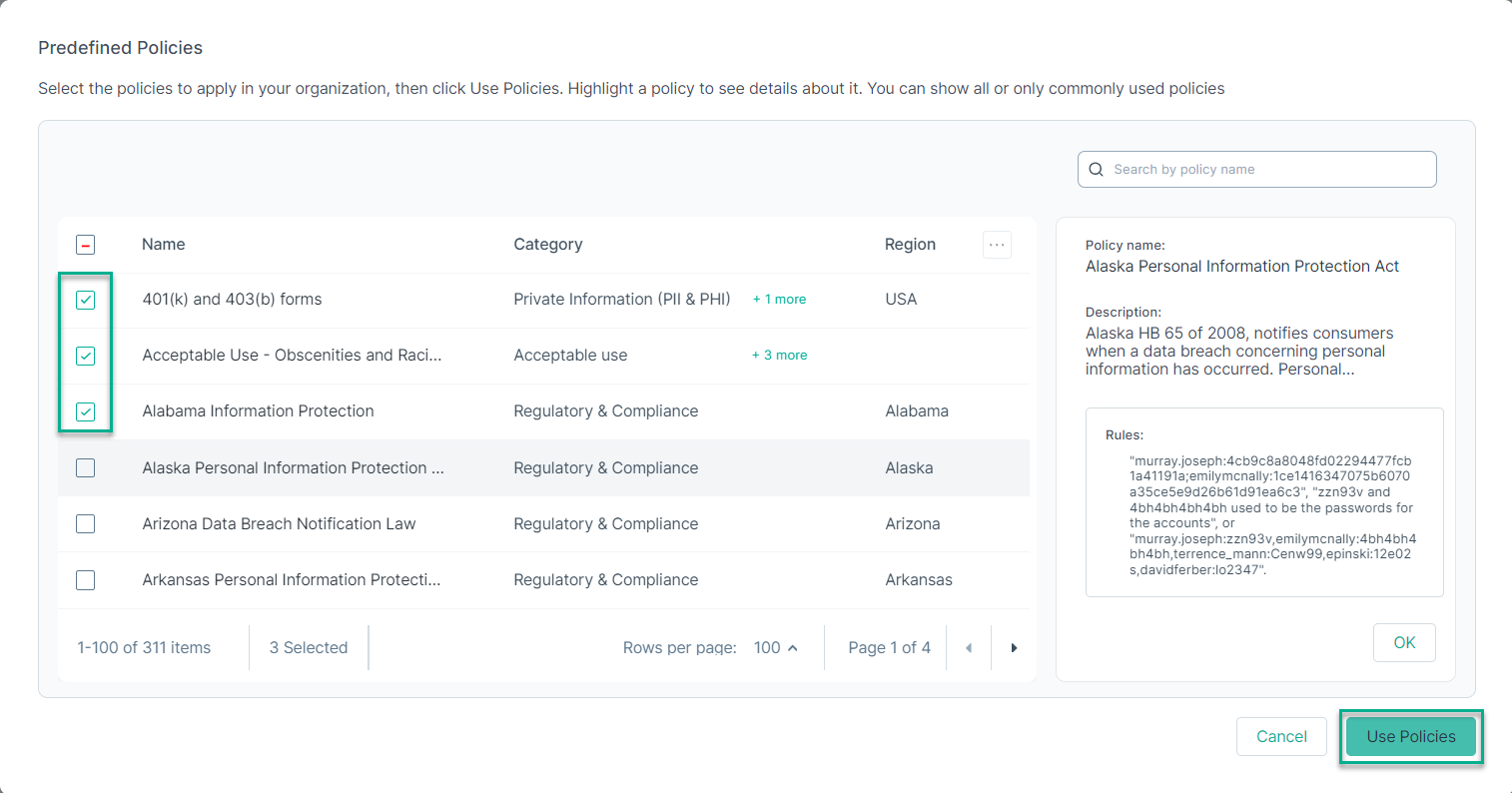Click the Cancel button

point(1281,736)
